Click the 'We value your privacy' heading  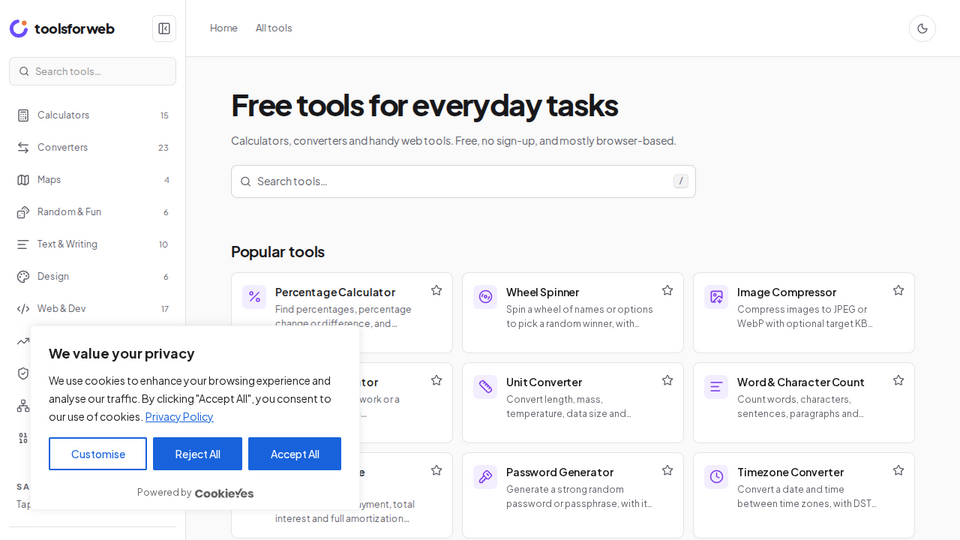coord(121,354)
